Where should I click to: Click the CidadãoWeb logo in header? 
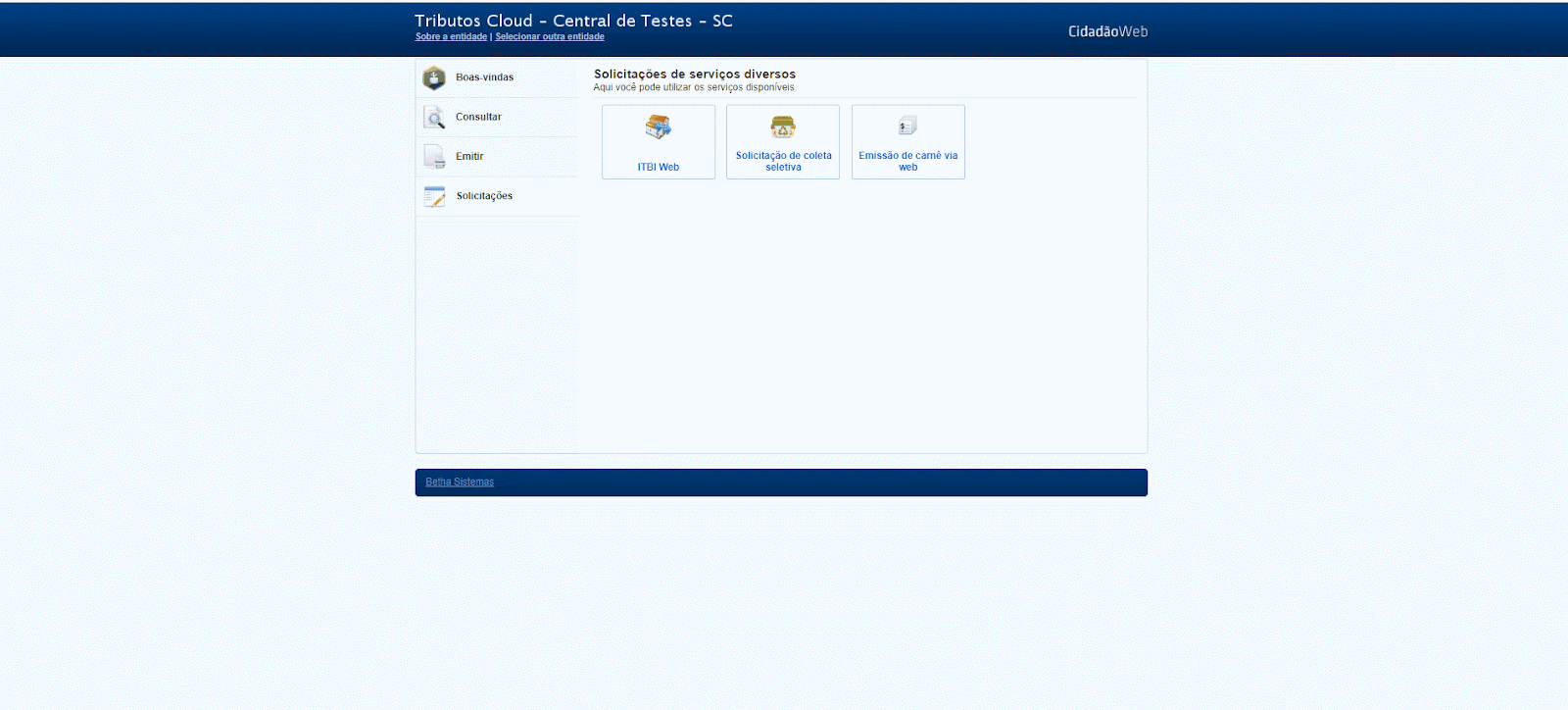tap(1107, 31)
